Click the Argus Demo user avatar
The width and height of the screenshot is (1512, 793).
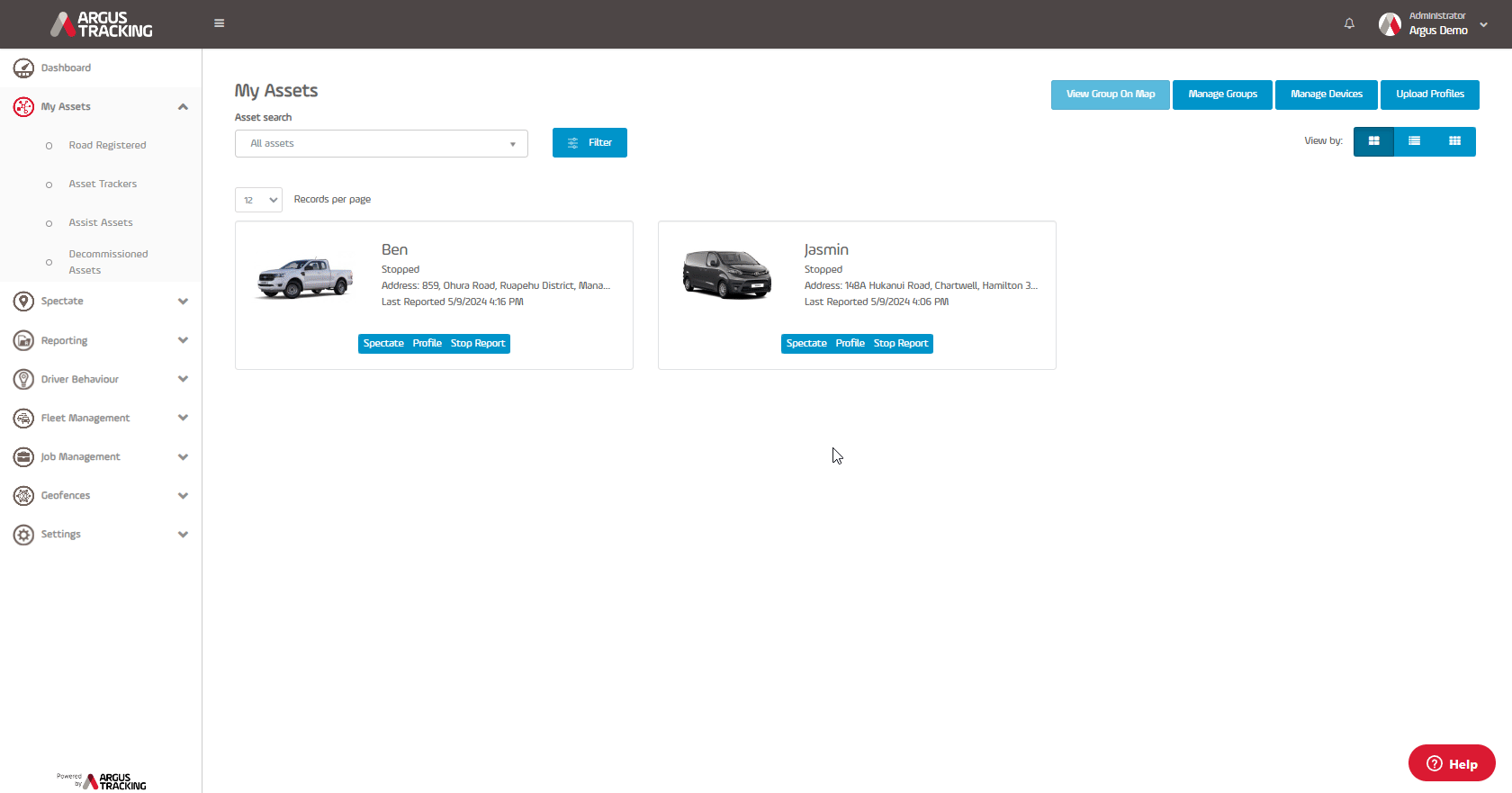(1390, 23)
